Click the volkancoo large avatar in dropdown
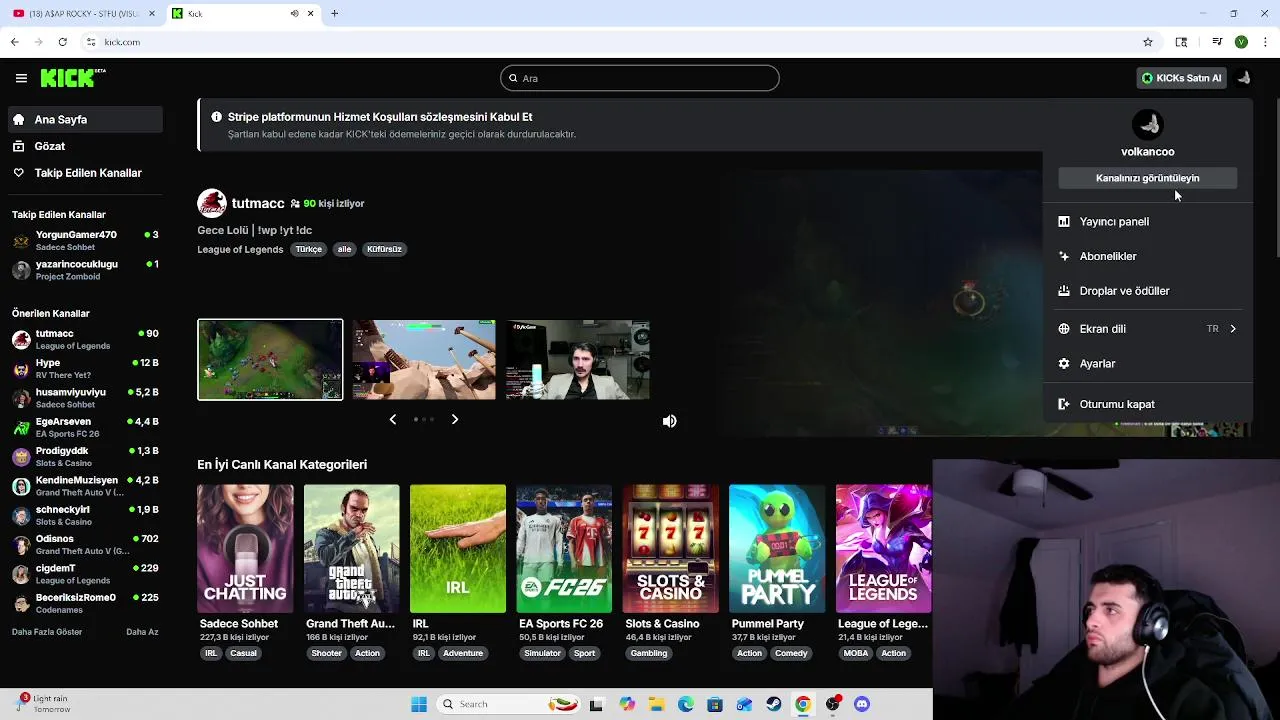Image resolution: width=1280 pixels, height=720 pixels. click(1147, 124)
